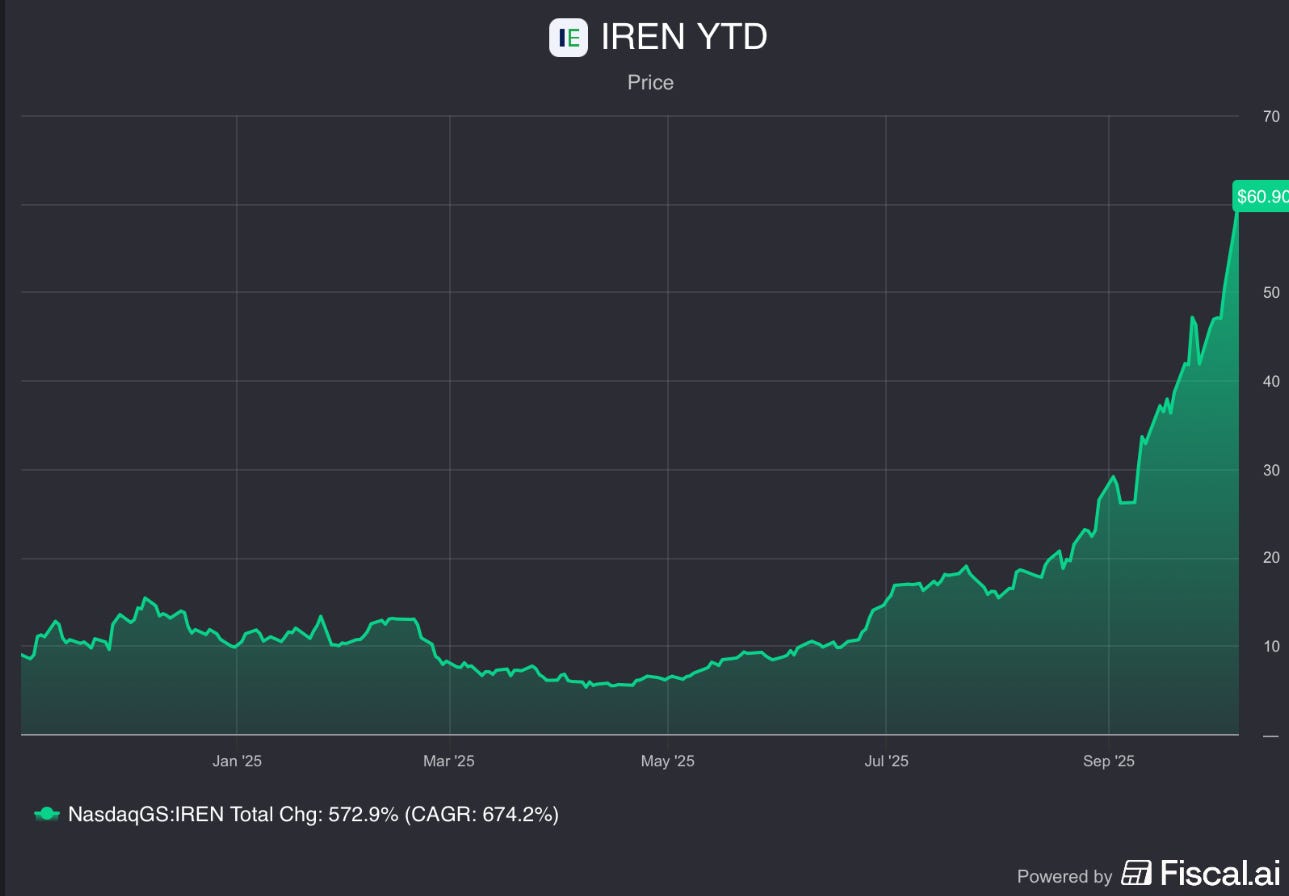Click the Jul '25 axis label
Screen dimensions: 1289x896
tap(886, 761)
